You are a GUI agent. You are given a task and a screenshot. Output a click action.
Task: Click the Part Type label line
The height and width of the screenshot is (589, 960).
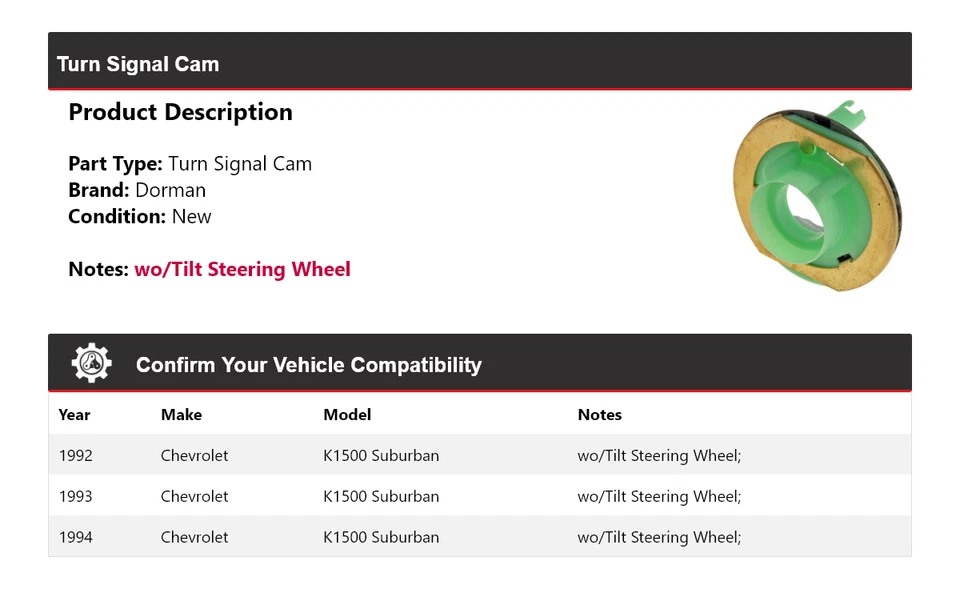pyautogui.click(x=190, y=164)
